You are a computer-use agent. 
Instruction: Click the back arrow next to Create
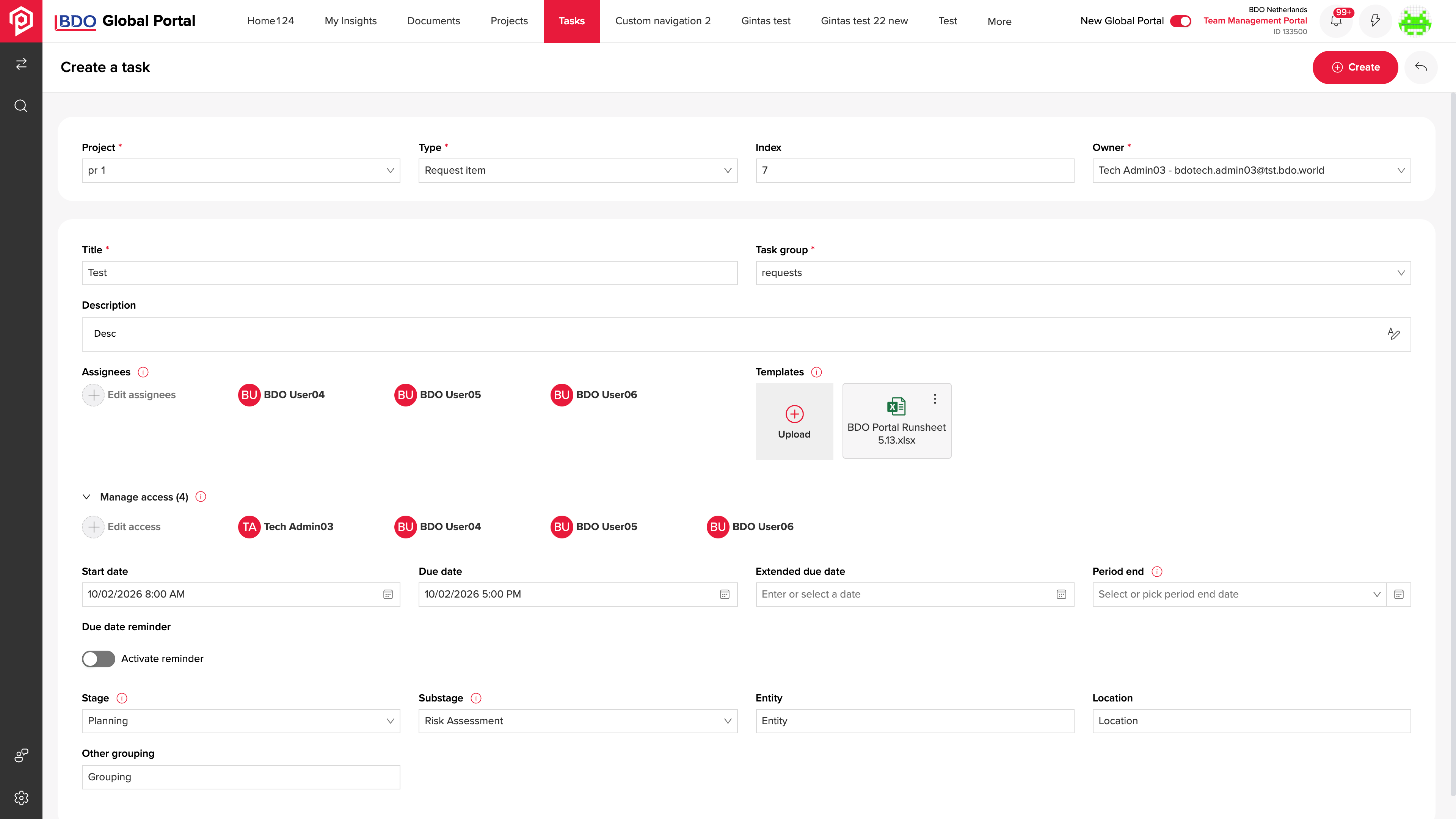1421,67
